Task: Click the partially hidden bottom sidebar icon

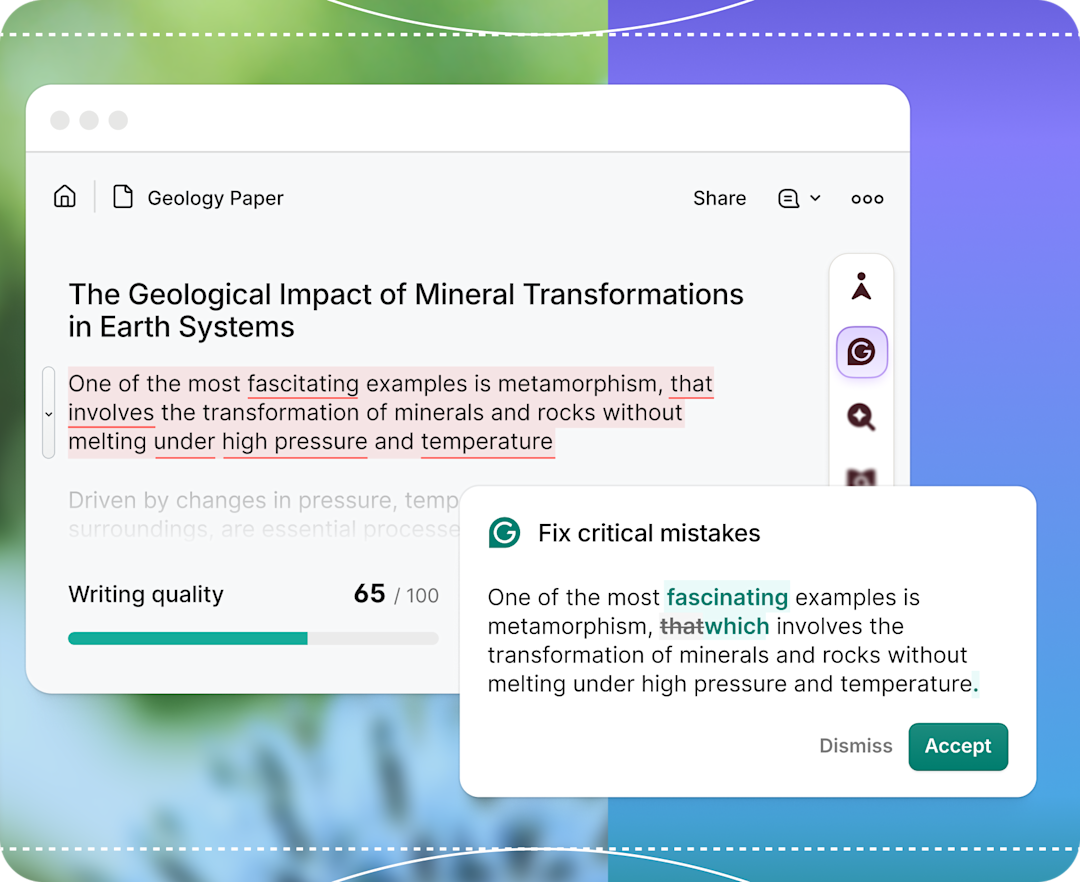Action: [x=861, y=479]
